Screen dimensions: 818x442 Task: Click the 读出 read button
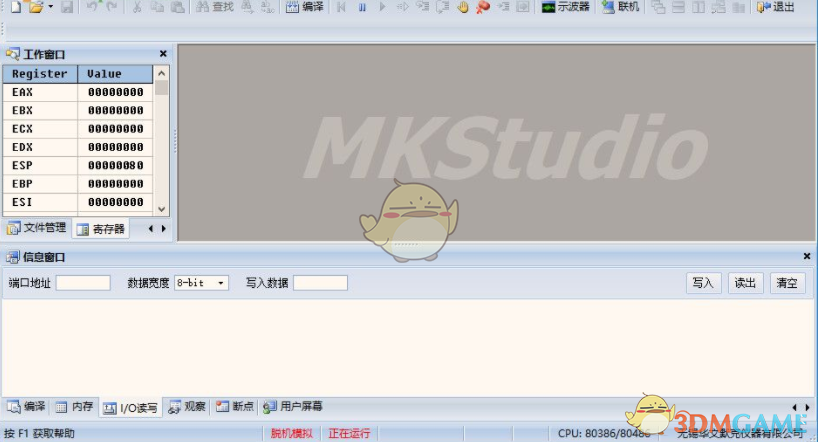click(745, 283)
